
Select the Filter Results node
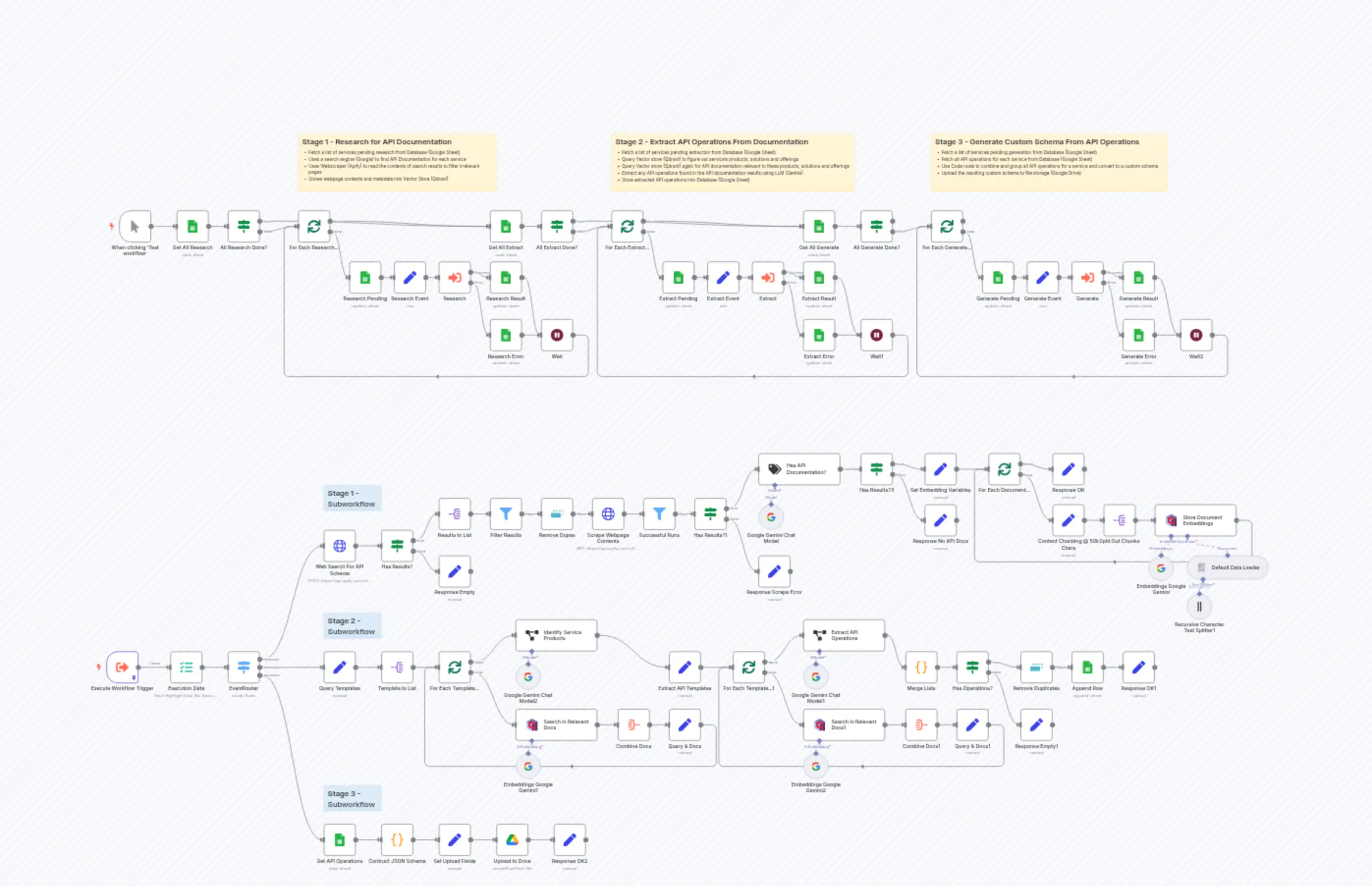click(x=505, y=514)
